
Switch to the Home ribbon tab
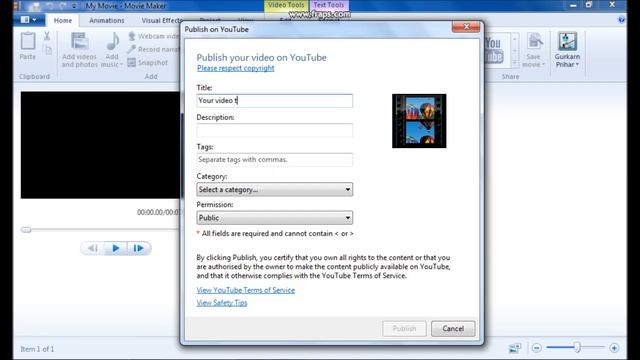63,20
